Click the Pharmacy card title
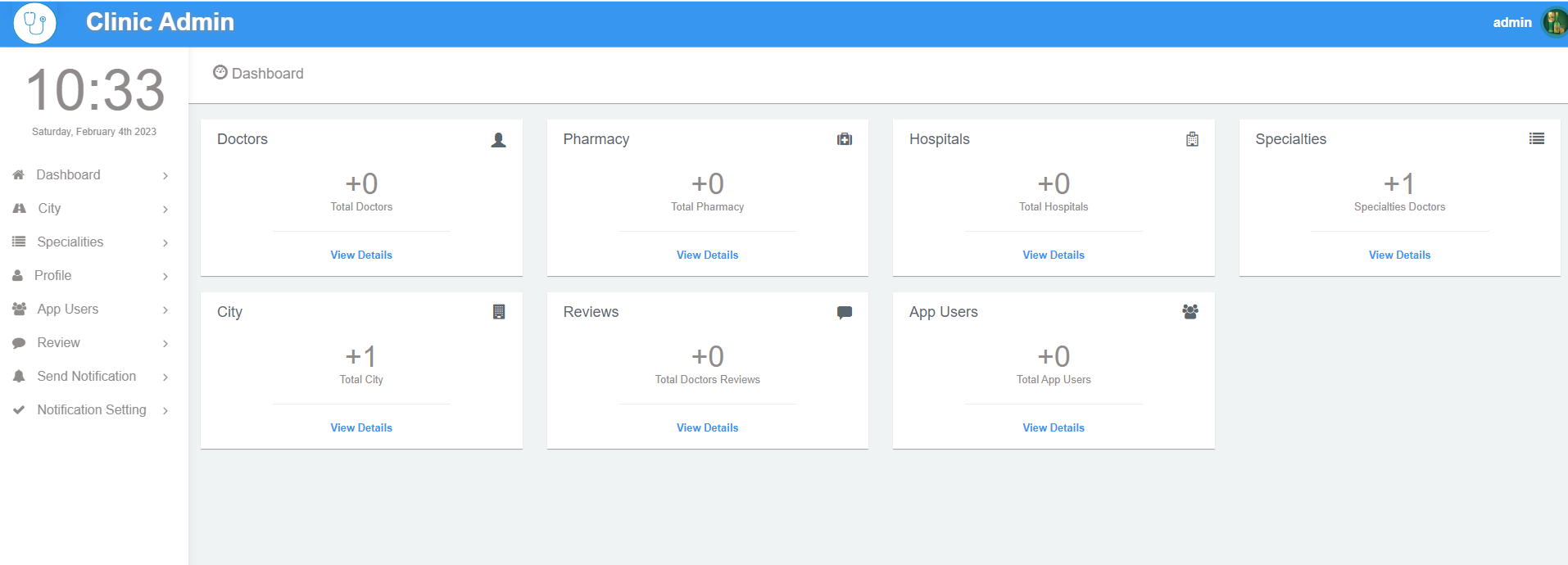This screenshot has height=565, width=1568. click(596, 139)
